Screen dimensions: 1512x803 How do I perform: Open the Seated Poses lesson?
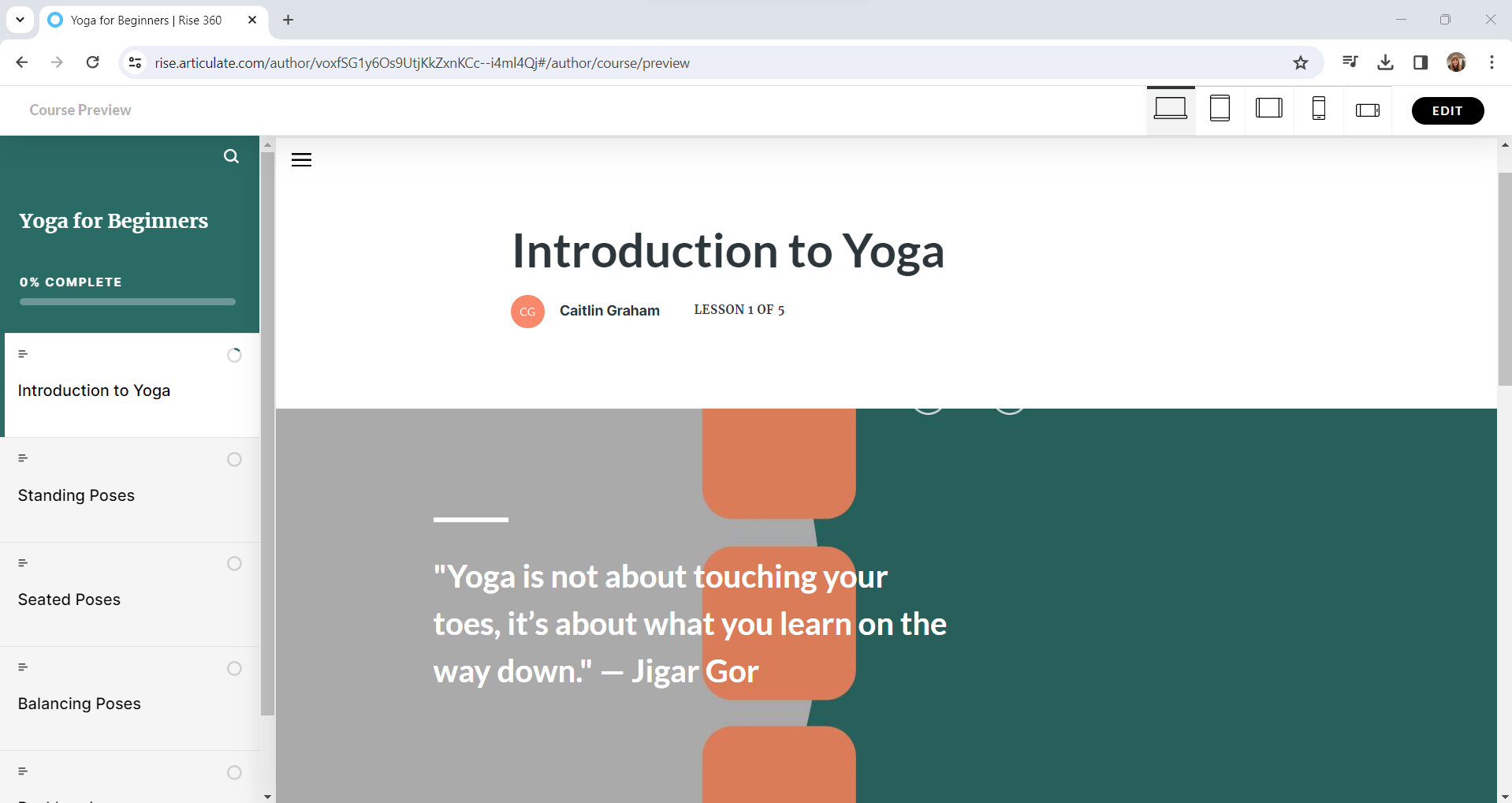pos(130,594)
